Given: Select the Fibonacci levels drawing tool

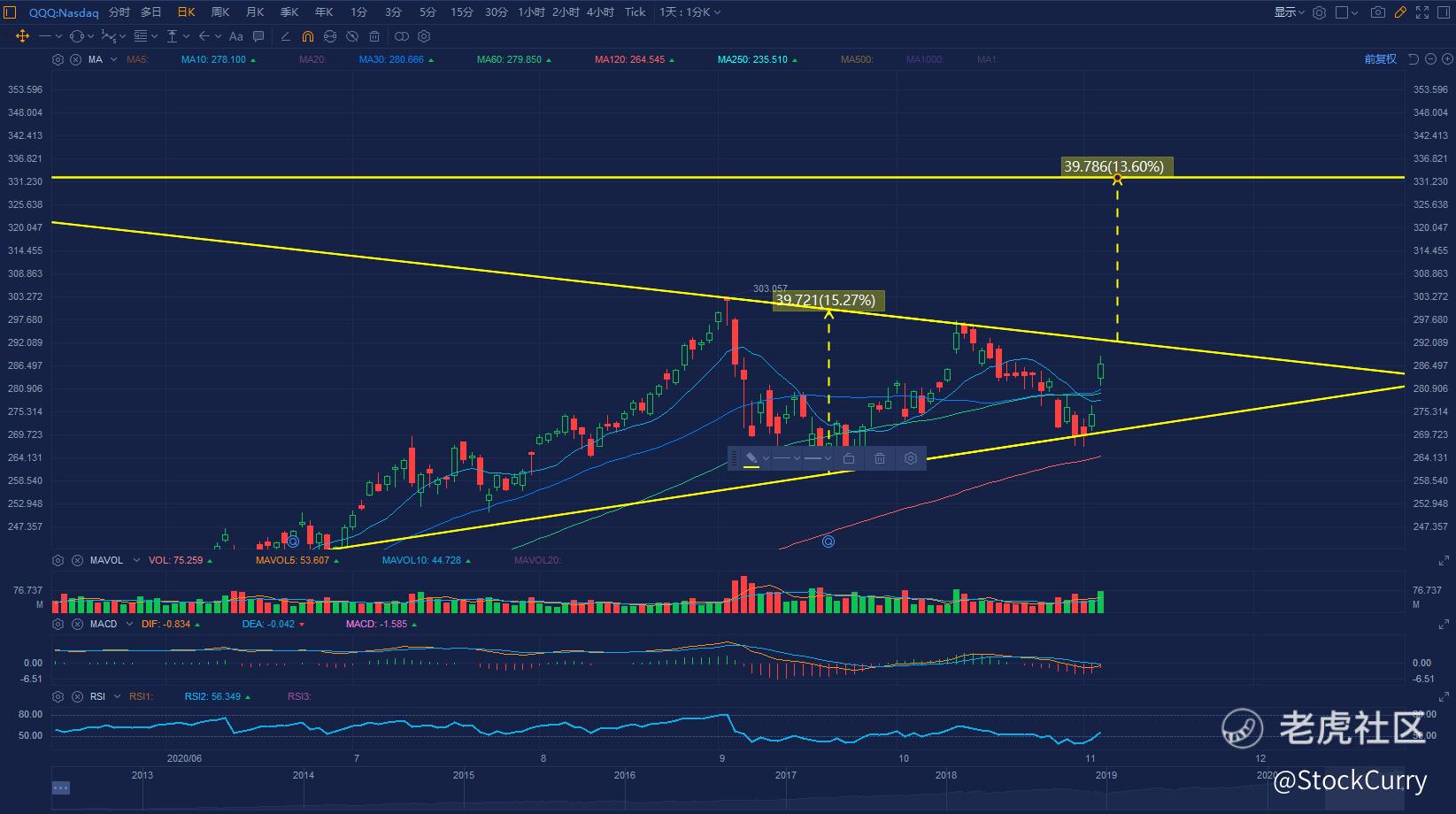Looking at the screenshot, I should coord(141,36).
